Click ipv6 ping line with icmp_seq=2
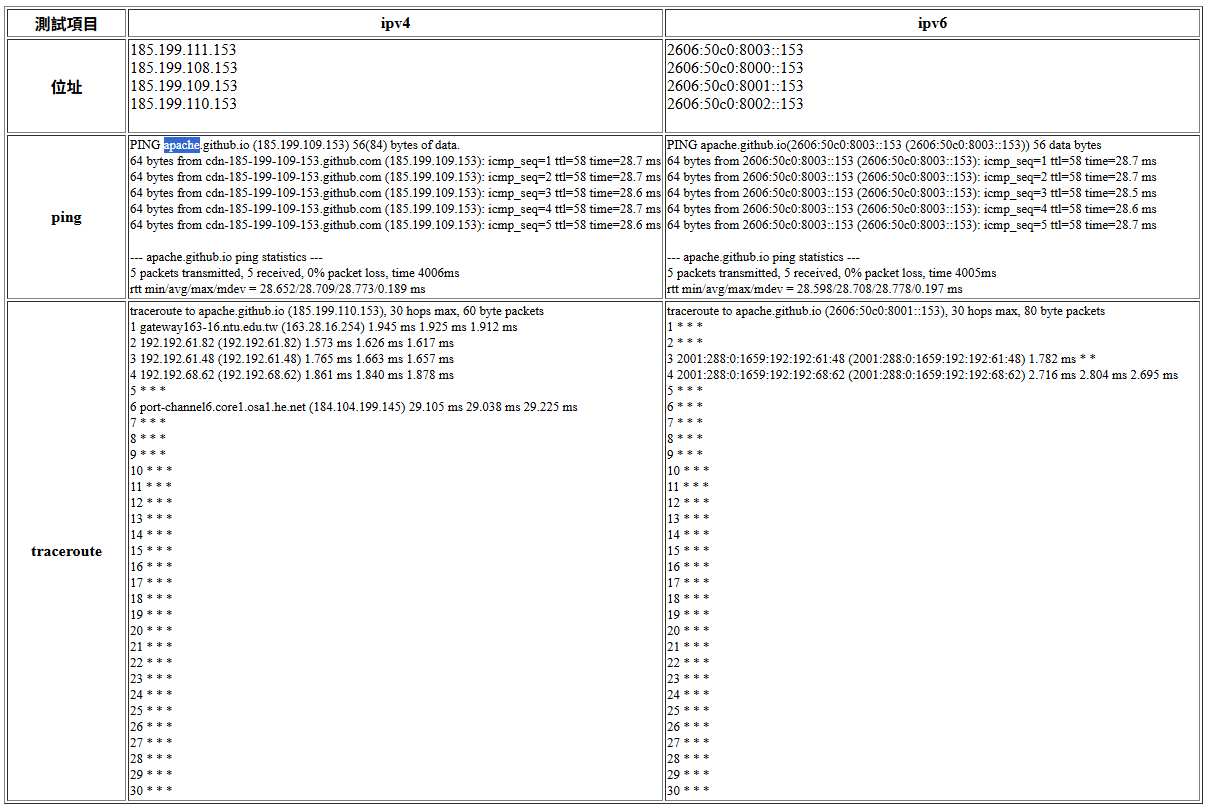This screenshot has width=1208, height=808. click(x=912, y=177)
